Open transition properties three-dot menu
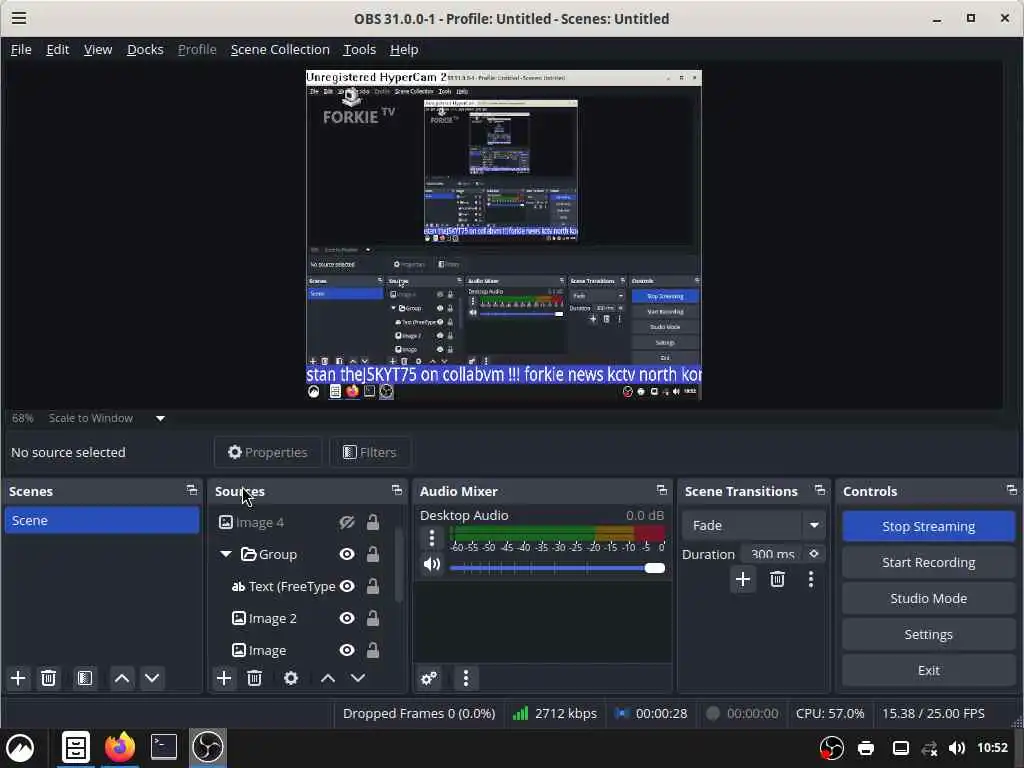 coord(811,579)
